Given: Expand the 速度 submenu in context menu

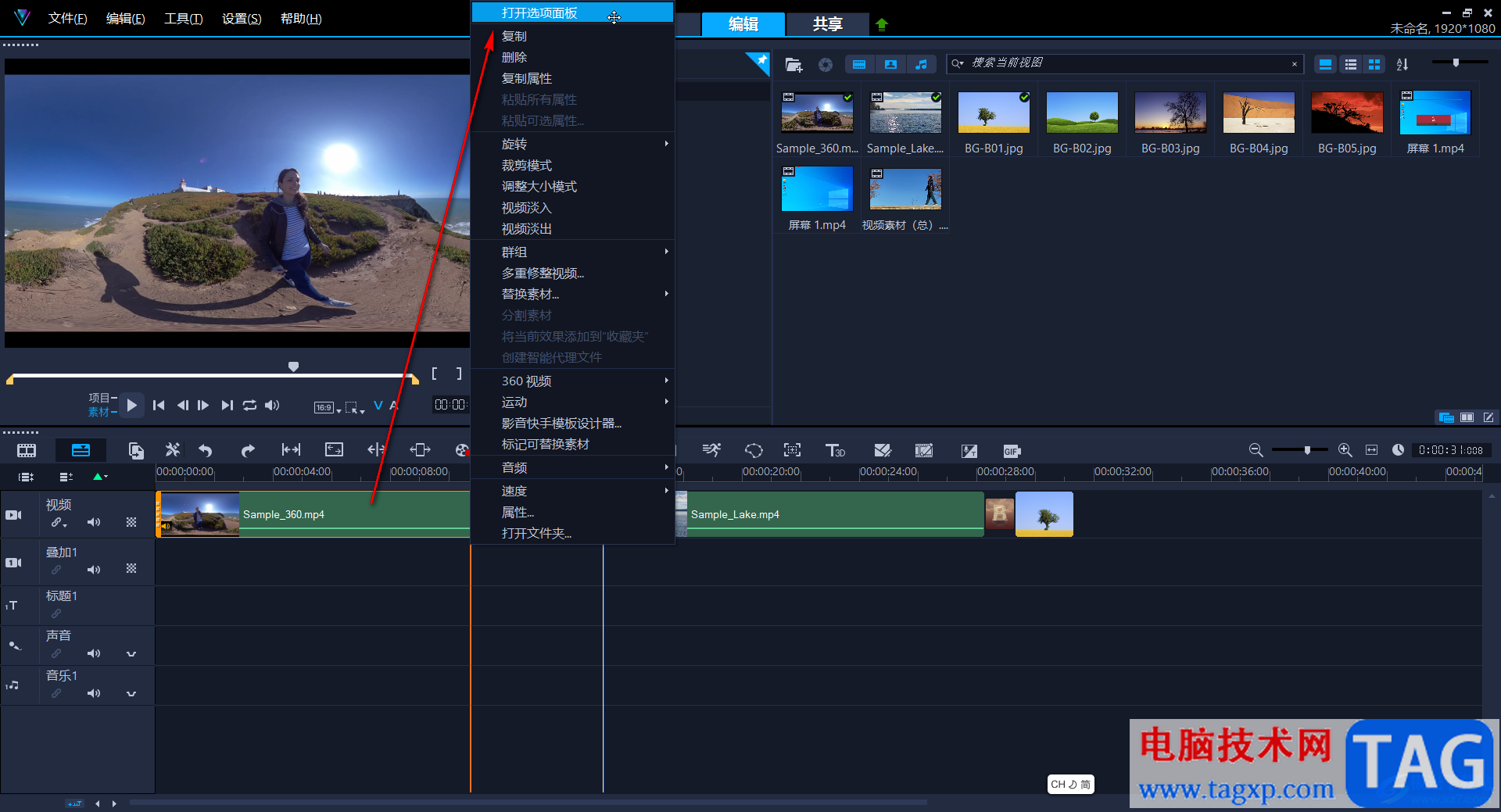Looking at the screenshot, I should [572, 491].
